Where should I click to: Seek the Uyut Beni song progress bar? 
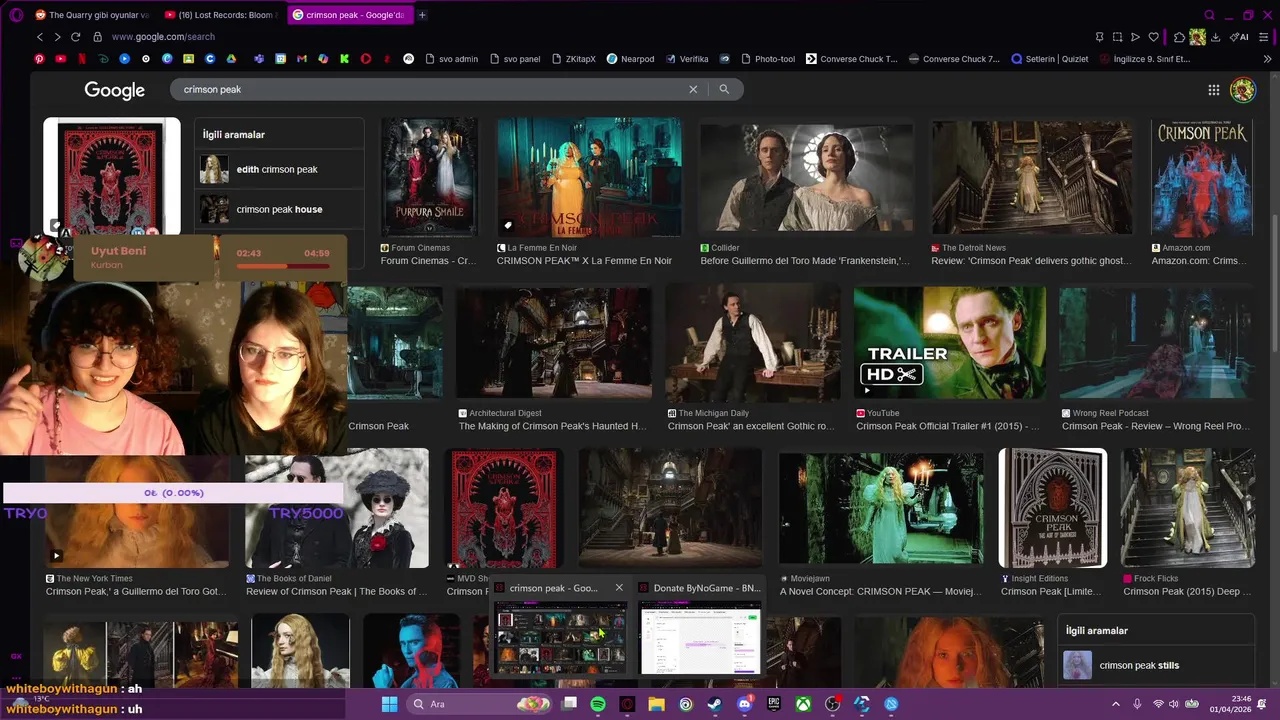pyautogui.click(x=283, y=266)
